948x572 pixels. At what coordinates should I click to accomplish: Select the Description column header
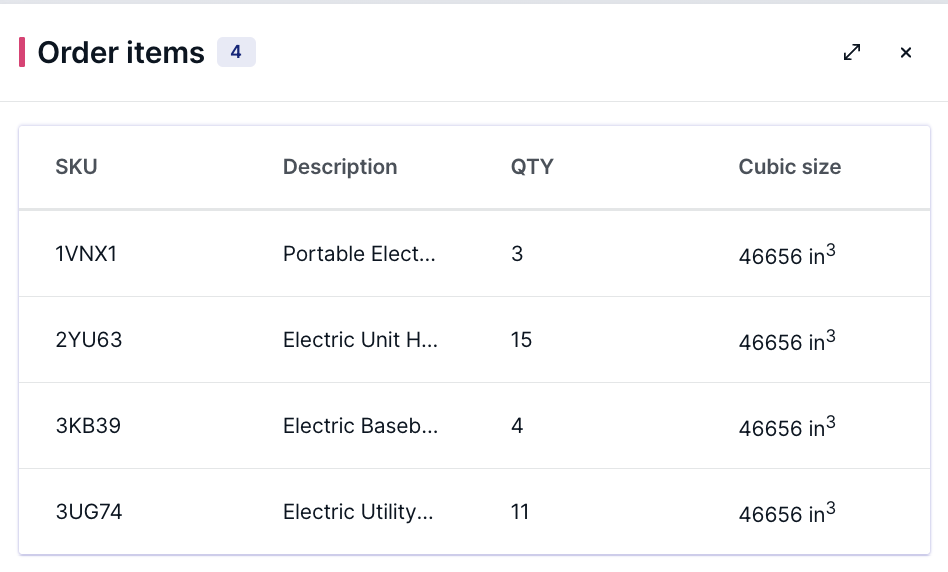(340, 167)
